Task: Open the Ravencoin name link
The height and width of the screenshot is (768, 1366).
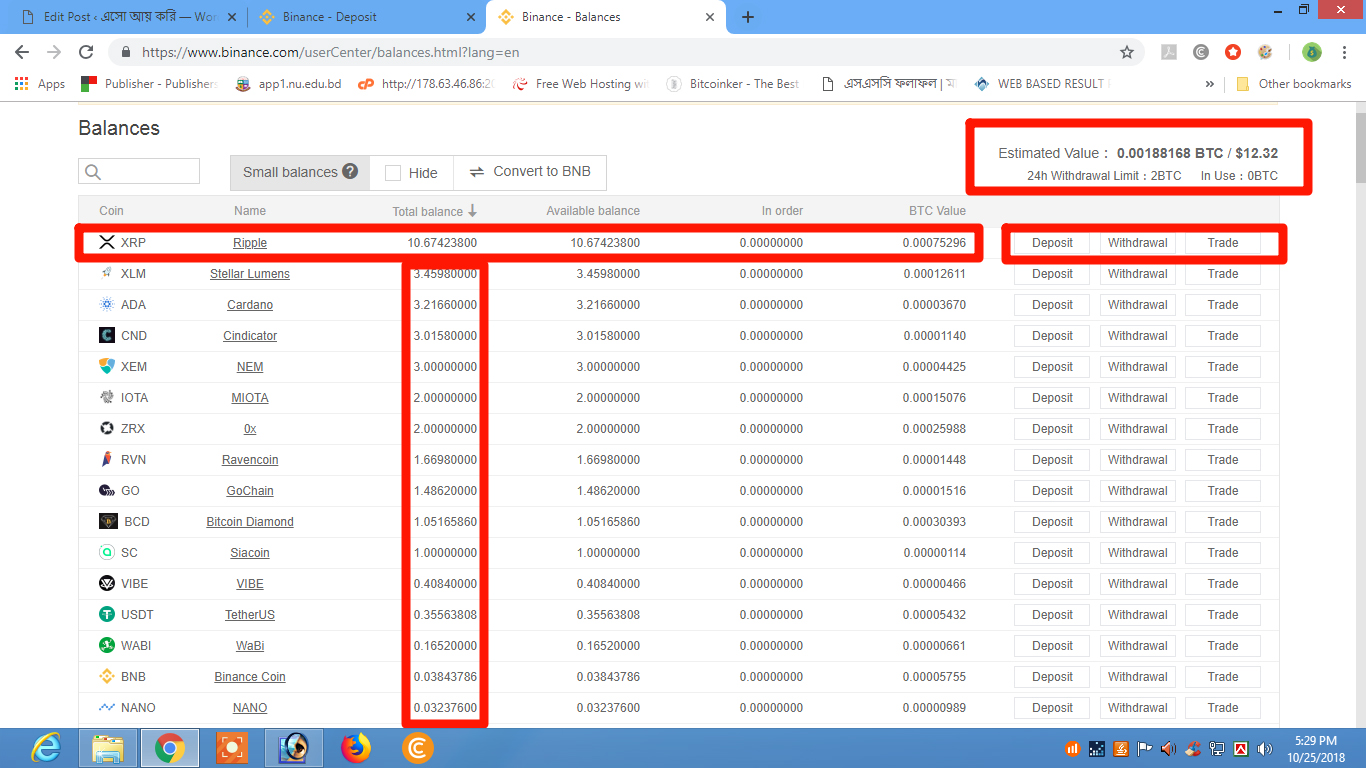Action: click(x=250, y=460)
